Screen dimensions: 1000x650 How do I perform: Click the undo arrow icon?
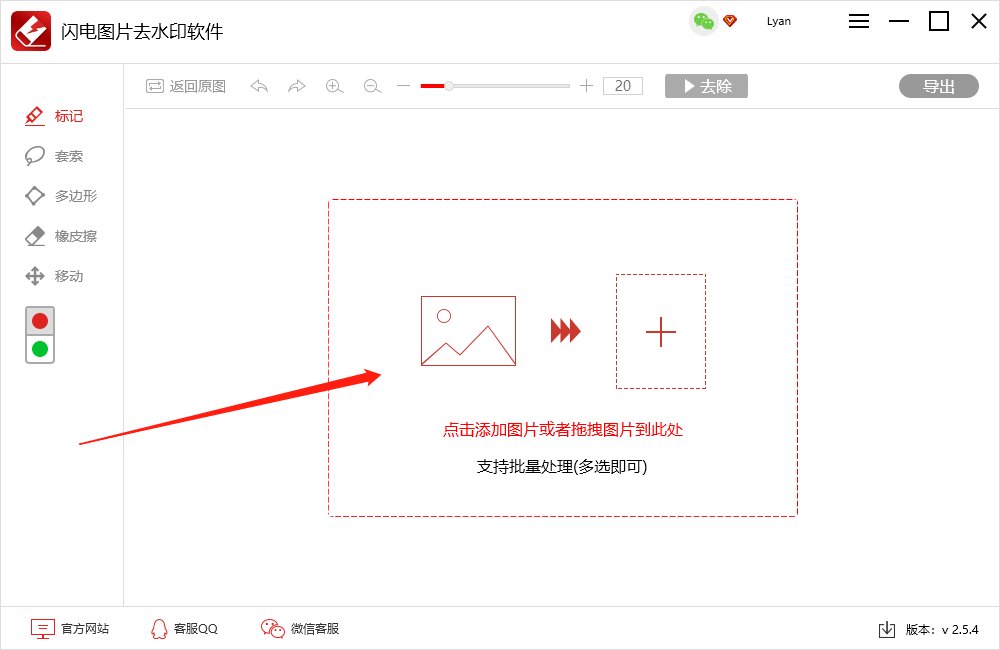pos(259,86)
